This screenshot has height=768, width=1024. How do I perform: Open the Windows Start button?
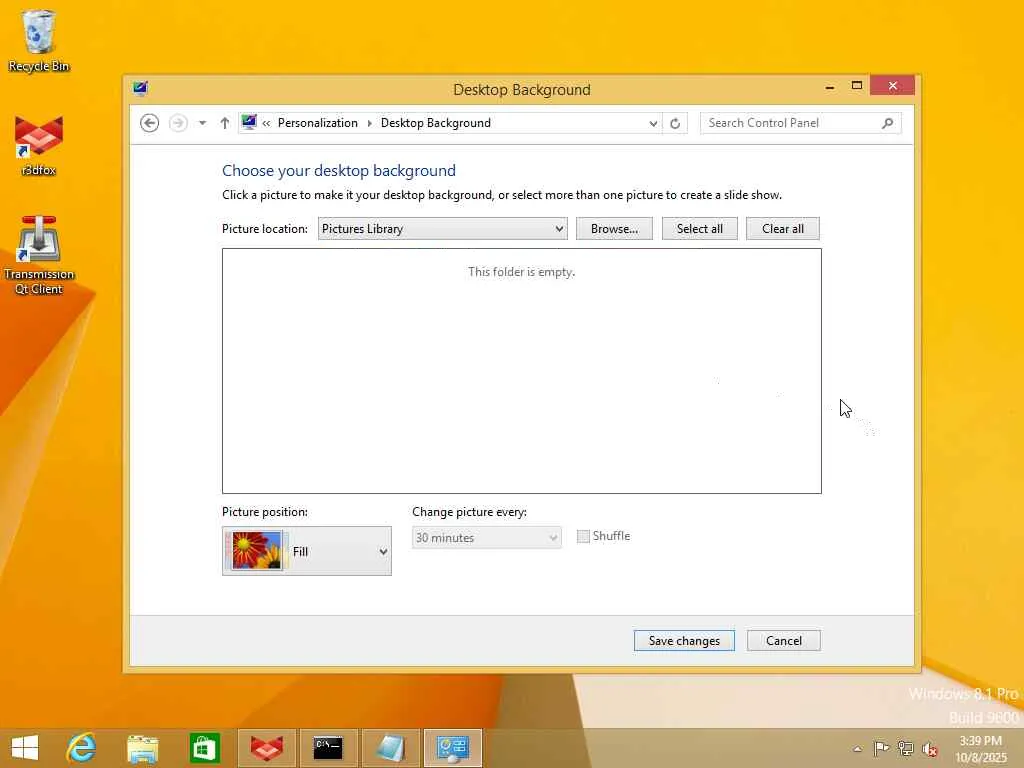pyautogui.click(x=25, y=748)
